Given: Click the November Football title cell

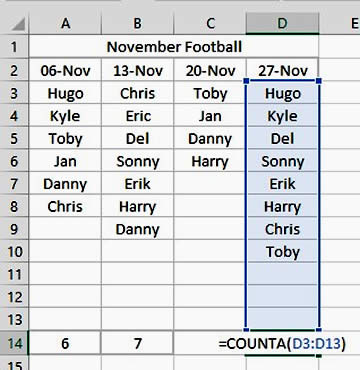Looking at the screenshot, I should click(x=174, y=47).
